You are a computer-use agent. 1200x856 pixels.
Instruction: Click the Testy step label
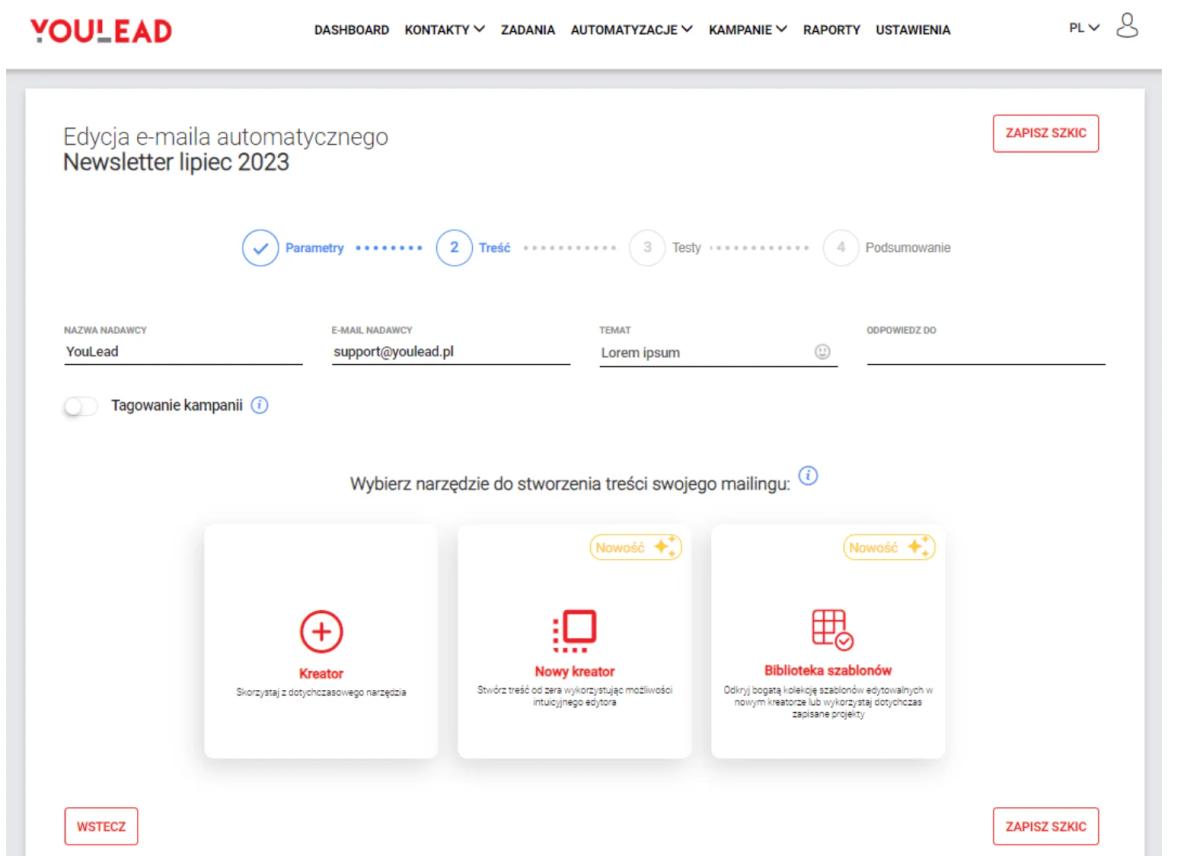(x=687, y=247)
